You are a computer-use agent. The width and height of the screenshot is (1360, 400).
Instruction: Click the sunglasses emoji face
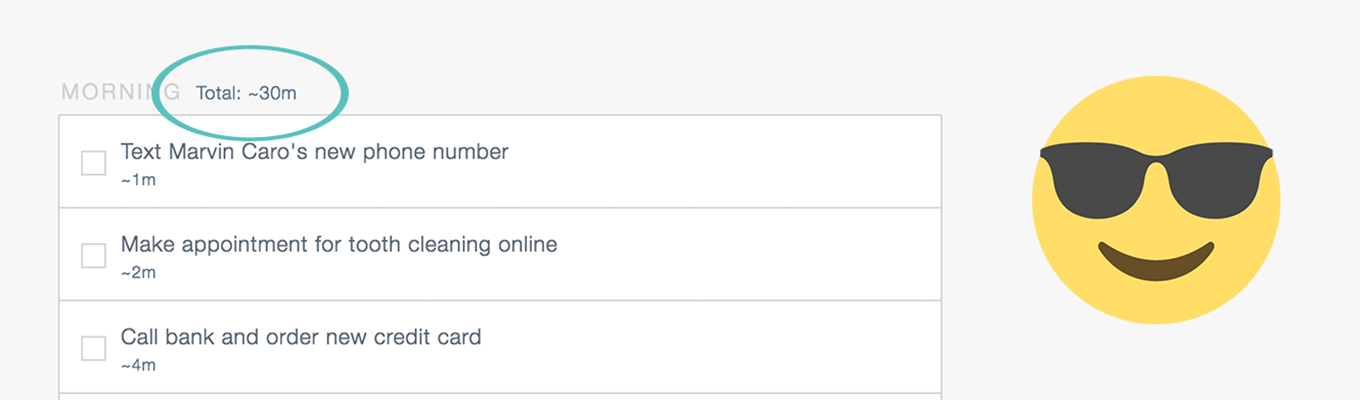pos(1156,200)
